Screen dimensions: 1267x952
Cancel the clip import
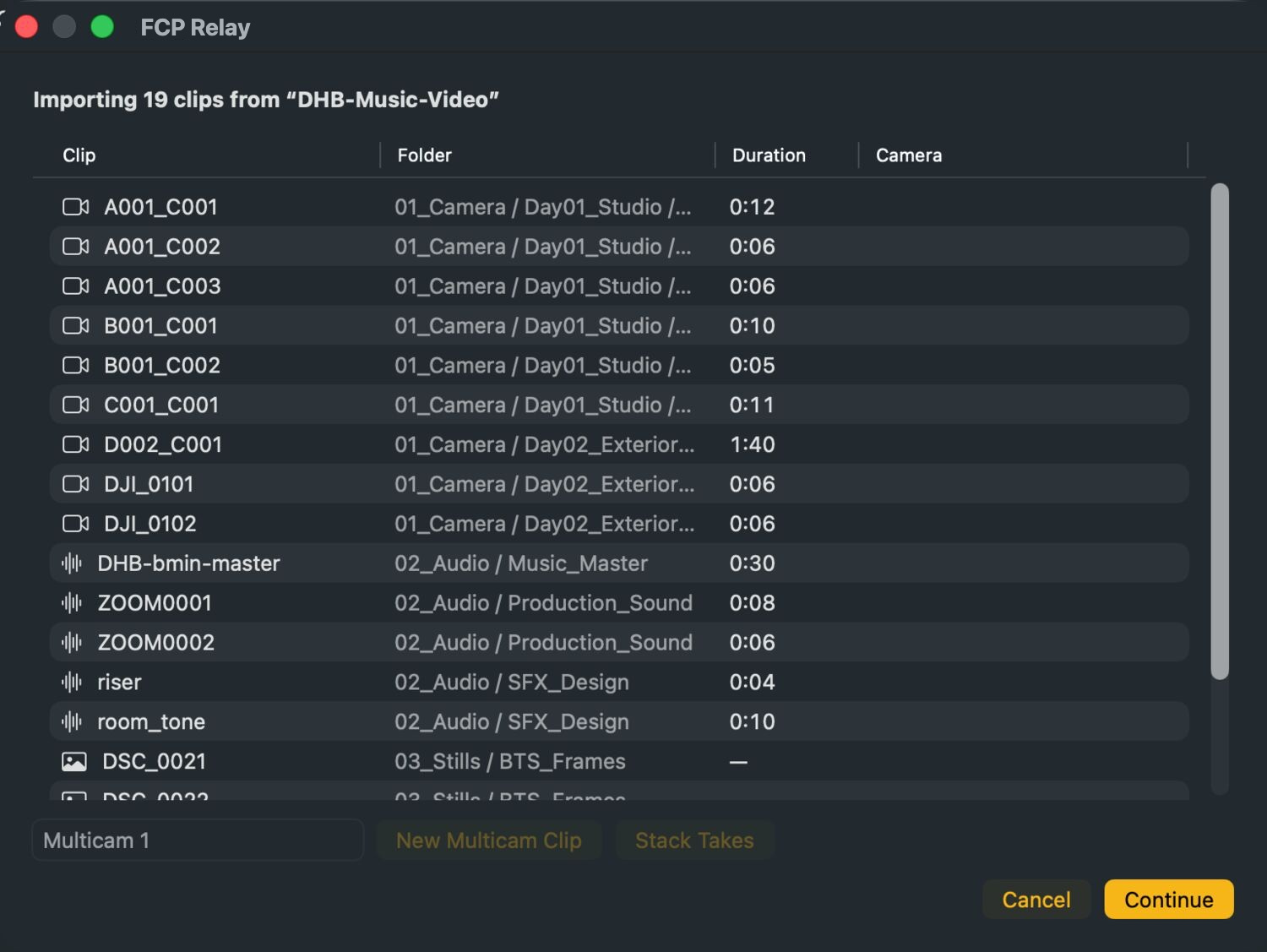1036,900
